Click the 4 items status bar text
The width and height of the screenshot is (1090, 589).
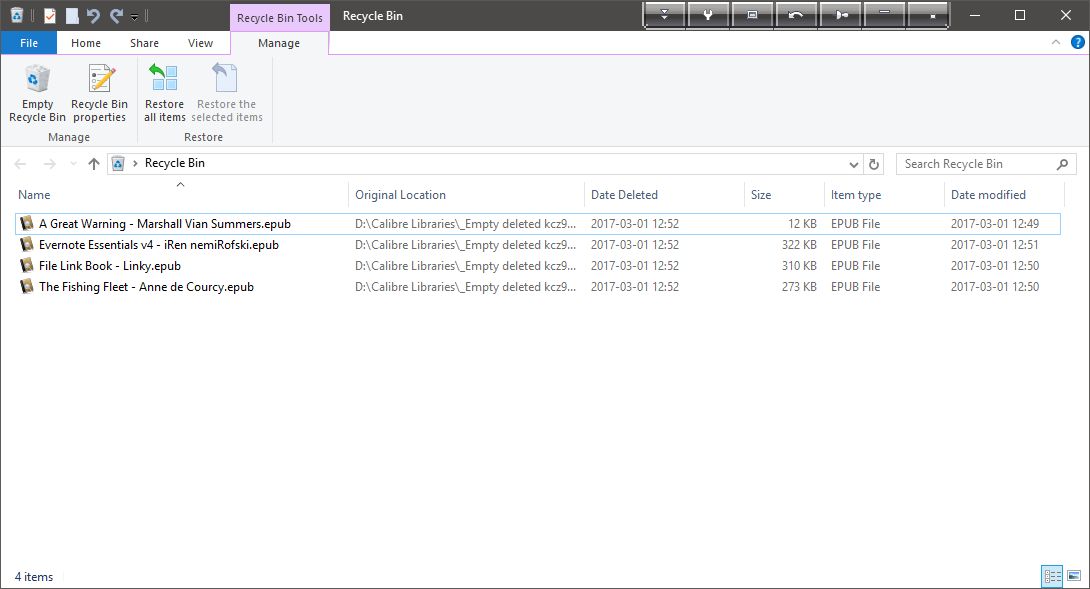[34, 576]
